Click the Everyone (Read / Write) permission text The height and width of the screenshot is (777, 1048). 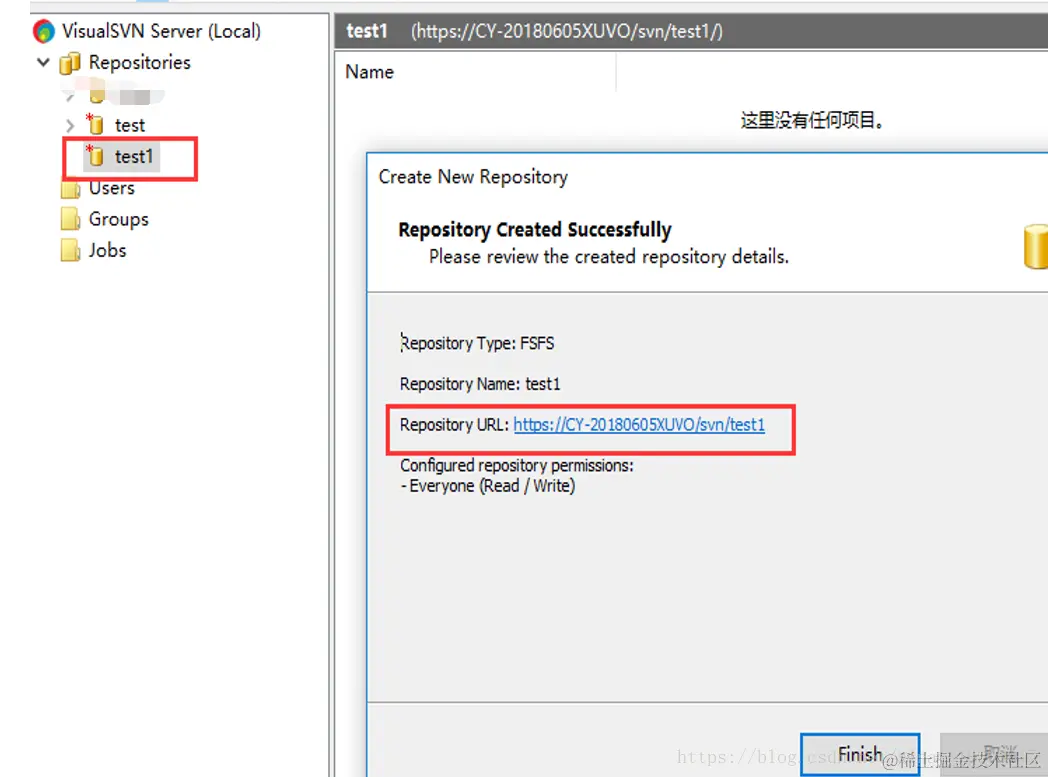[x=492, y=486]
